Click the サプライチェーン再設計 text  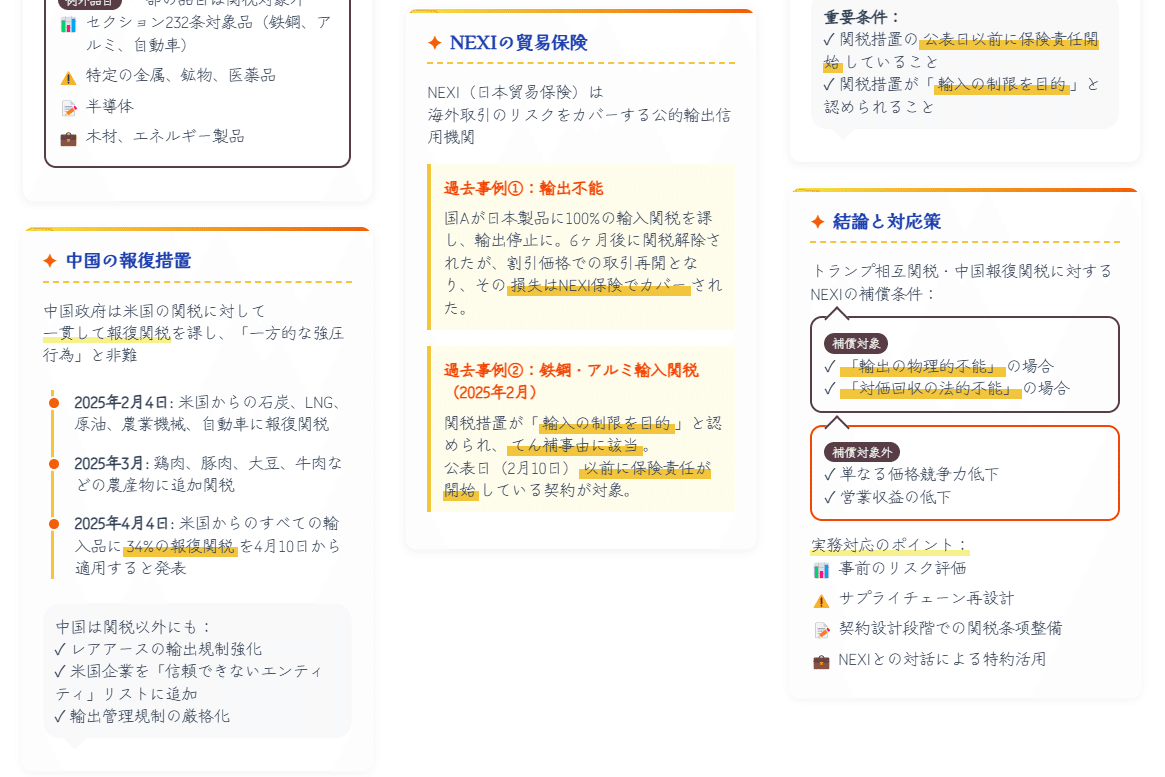(927, 599)
